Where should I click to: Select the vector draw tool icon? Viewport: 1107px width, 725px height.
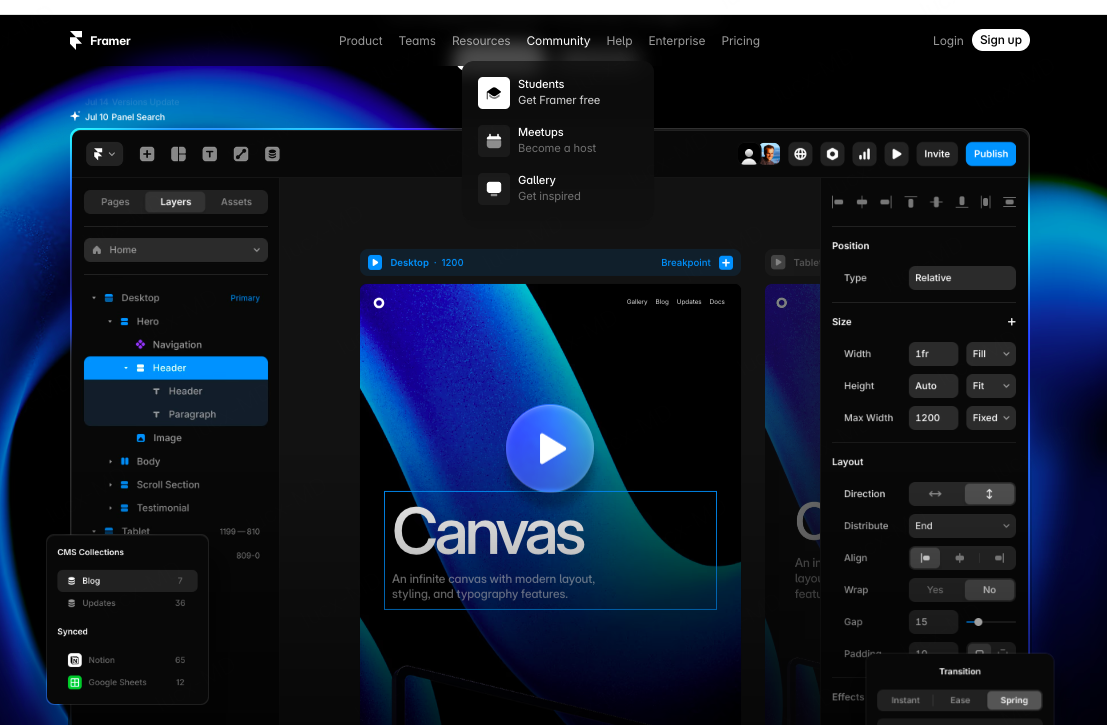(x=241, y=154)
